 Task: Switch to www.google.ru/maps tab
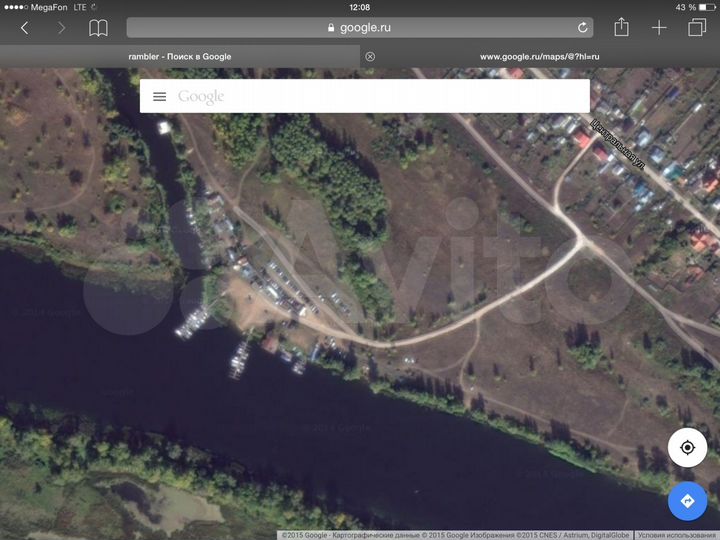tap(540, 56)
